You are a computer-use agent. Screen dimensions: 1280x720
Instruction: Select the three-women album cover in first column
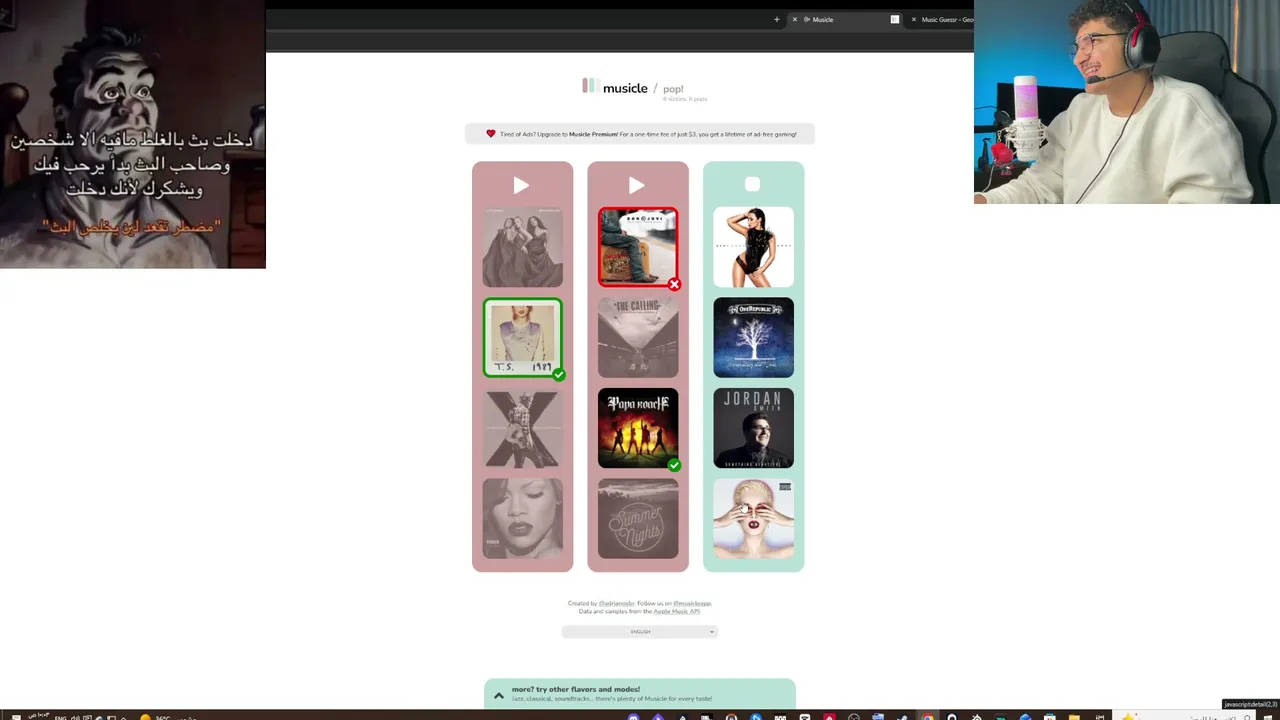click(523, 247)
